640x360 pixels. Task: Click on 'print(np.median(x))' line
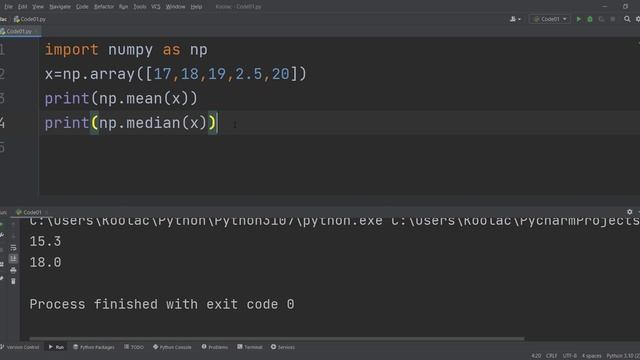click(131, 123)
